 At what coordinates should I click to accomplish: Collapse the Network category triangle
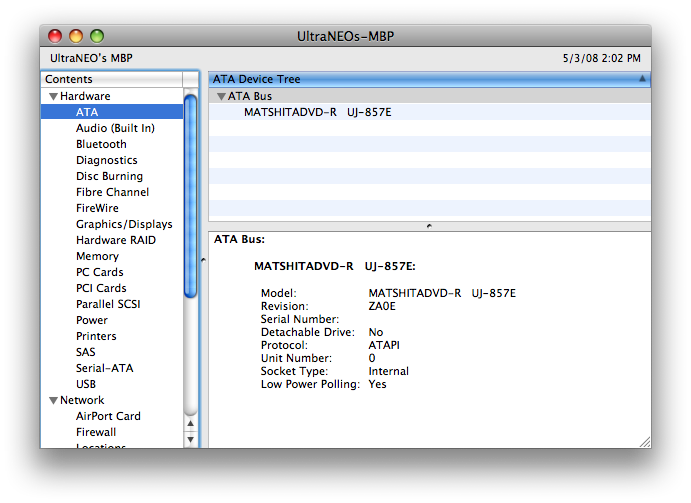click(x=53, y=400)
